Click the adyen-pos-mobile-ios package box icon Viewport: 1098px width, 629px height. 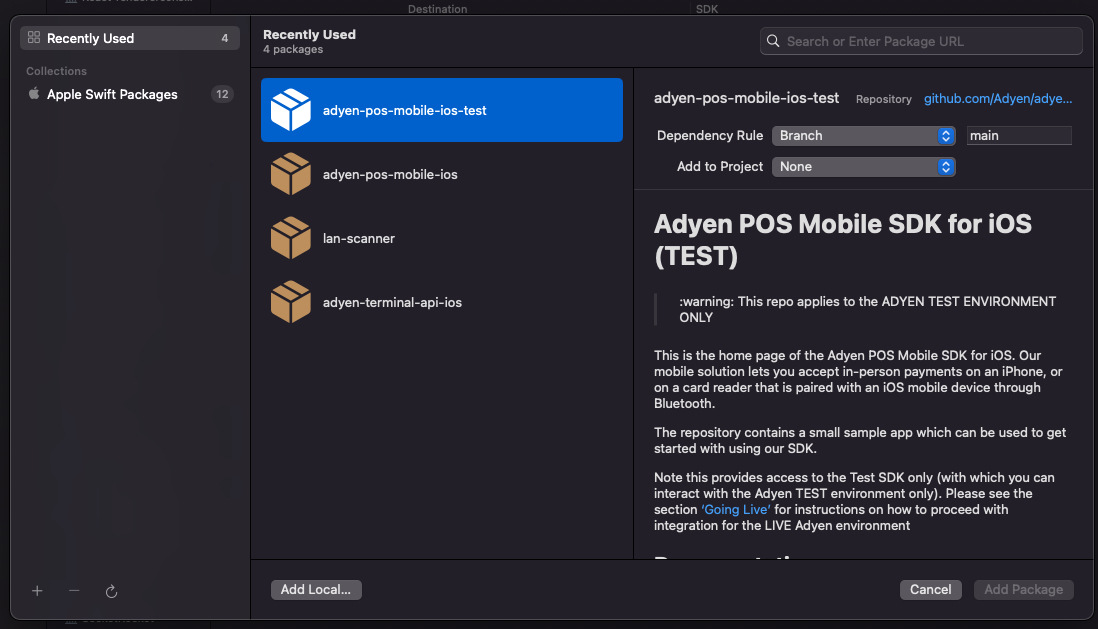tap(291, 174)
